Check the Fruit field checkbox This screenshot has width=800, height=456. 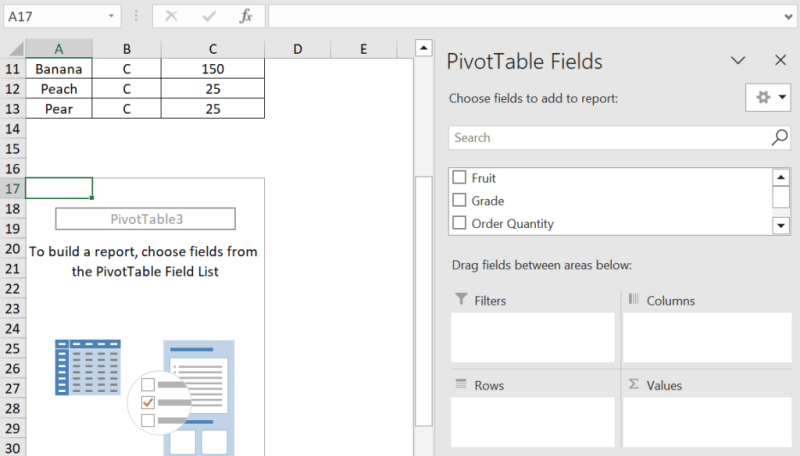(459, 177)
